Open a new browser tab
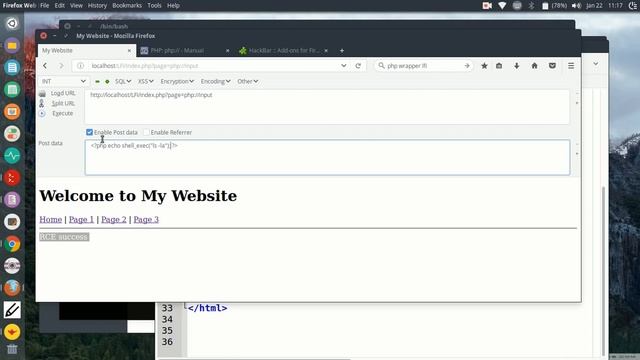Screen dimensions: 640x360 pyautogui.click(x=342, y=51)
